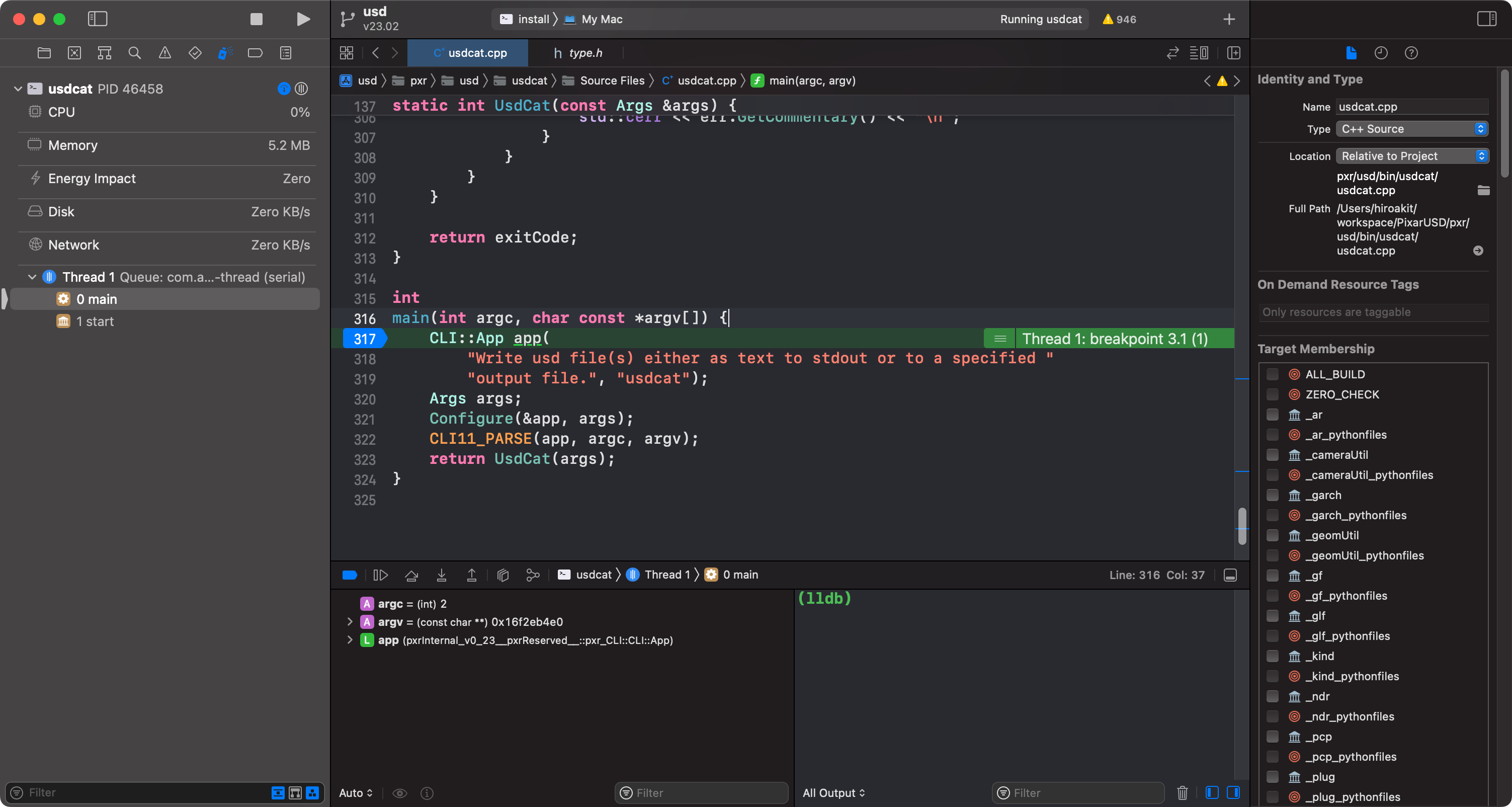Click the Continue program execution button
The image size is (1512, 807).
pos(380,575)
